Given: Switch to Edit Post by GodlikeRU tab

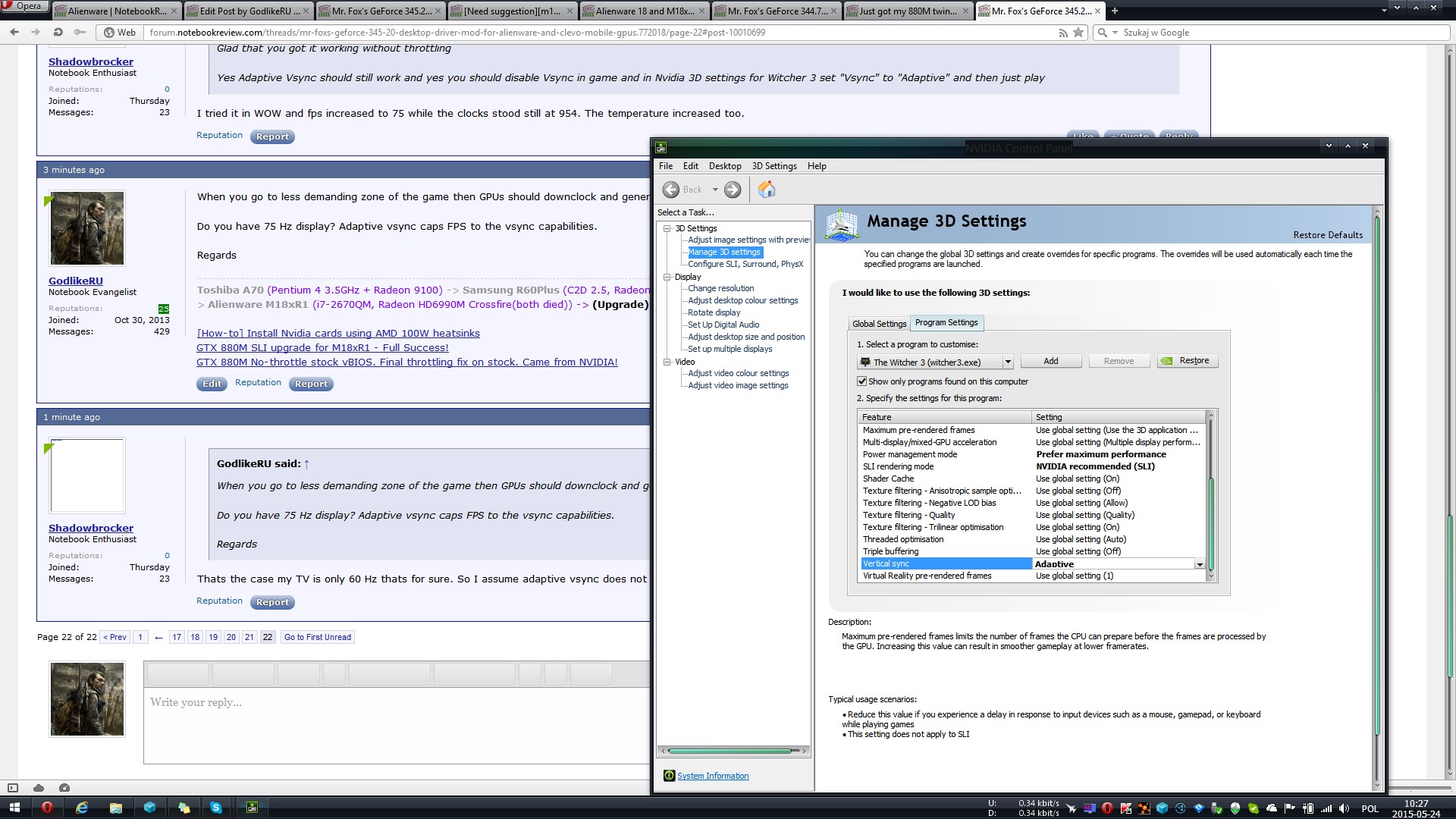Looking at the screenshot, I should pos(248,11).
